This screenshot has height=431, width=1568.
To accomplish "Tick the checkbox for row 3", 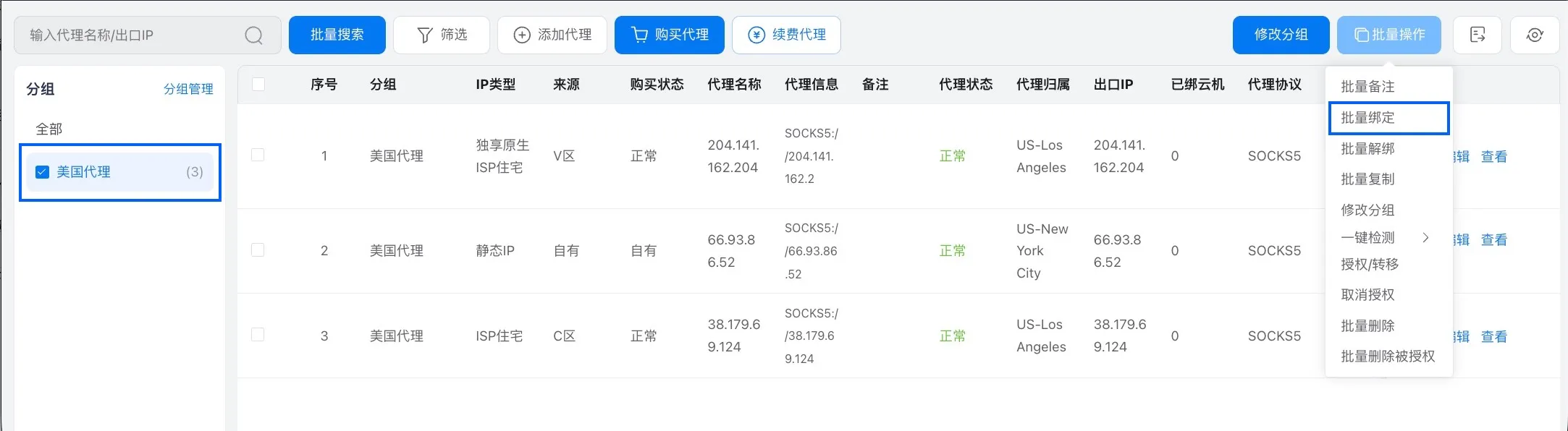I will [258, 335].
